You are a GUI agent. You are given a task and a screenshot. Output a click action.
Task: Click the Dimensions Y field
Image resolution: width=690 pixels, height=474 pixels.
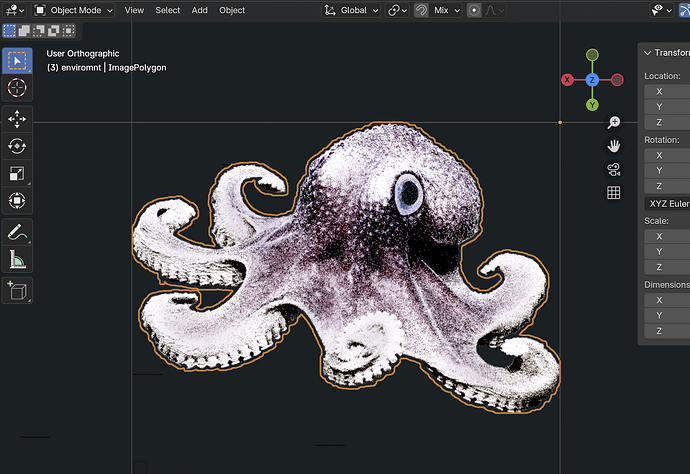click(667, 316)
